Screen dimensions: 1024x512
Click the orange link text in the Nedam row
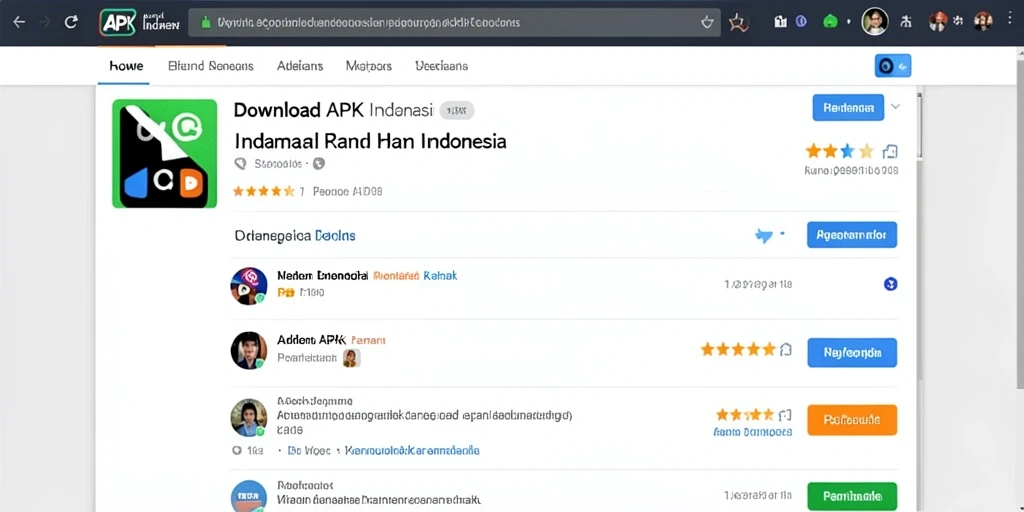(x=396, y=276)
